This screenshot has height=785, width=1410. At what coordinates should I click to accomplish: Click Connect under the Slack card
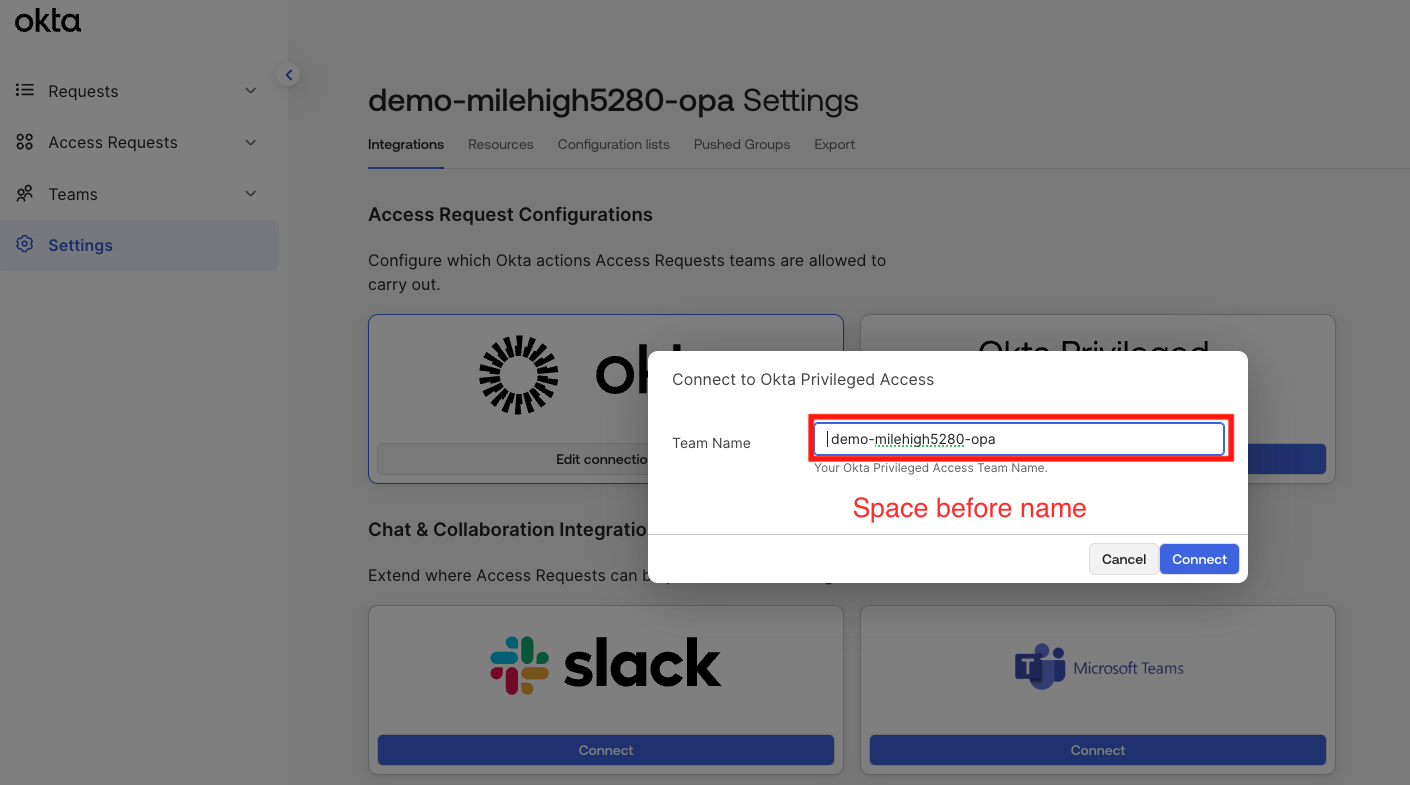pos(606,750)
